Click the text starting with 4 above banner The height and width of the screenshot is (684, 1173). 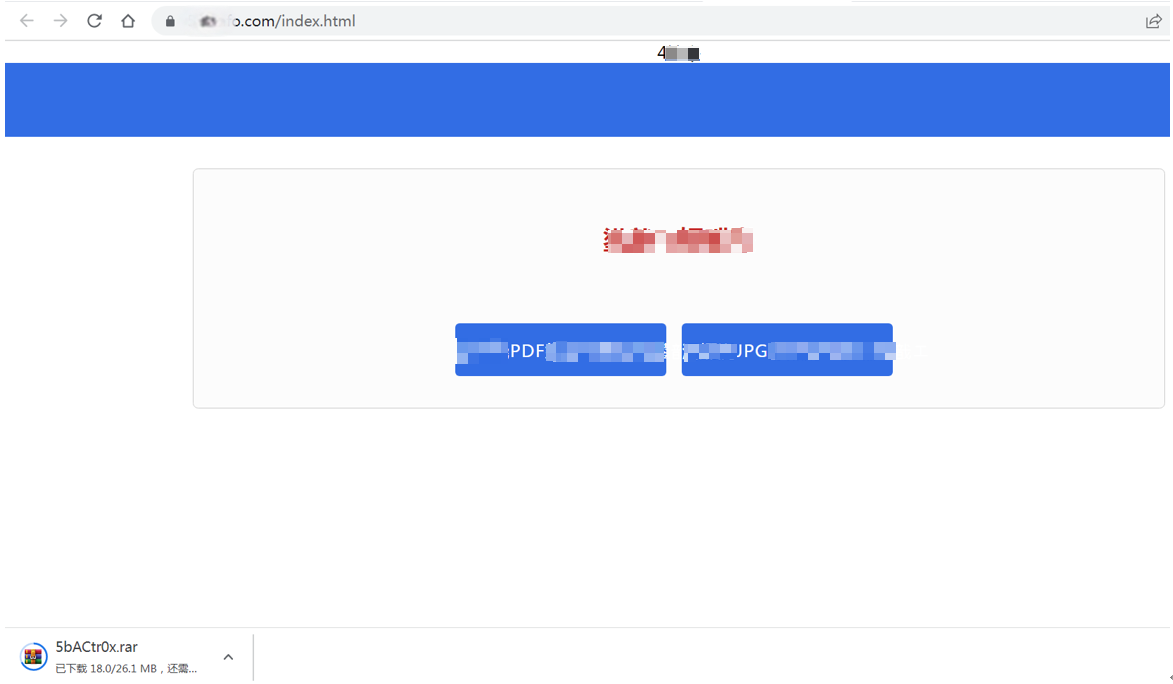click(678, 53)
